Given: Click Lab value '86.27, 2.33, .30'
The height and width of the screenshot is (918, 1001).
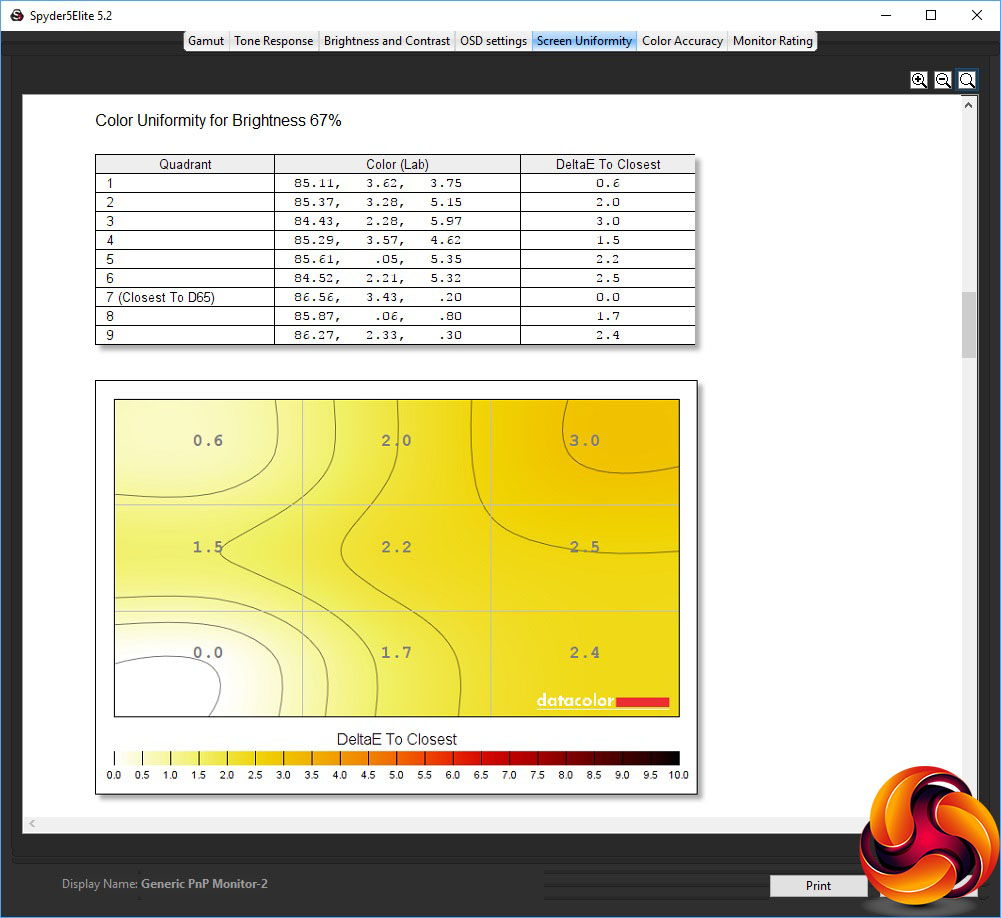Looking at the screenshot, I should coord(378,335).
